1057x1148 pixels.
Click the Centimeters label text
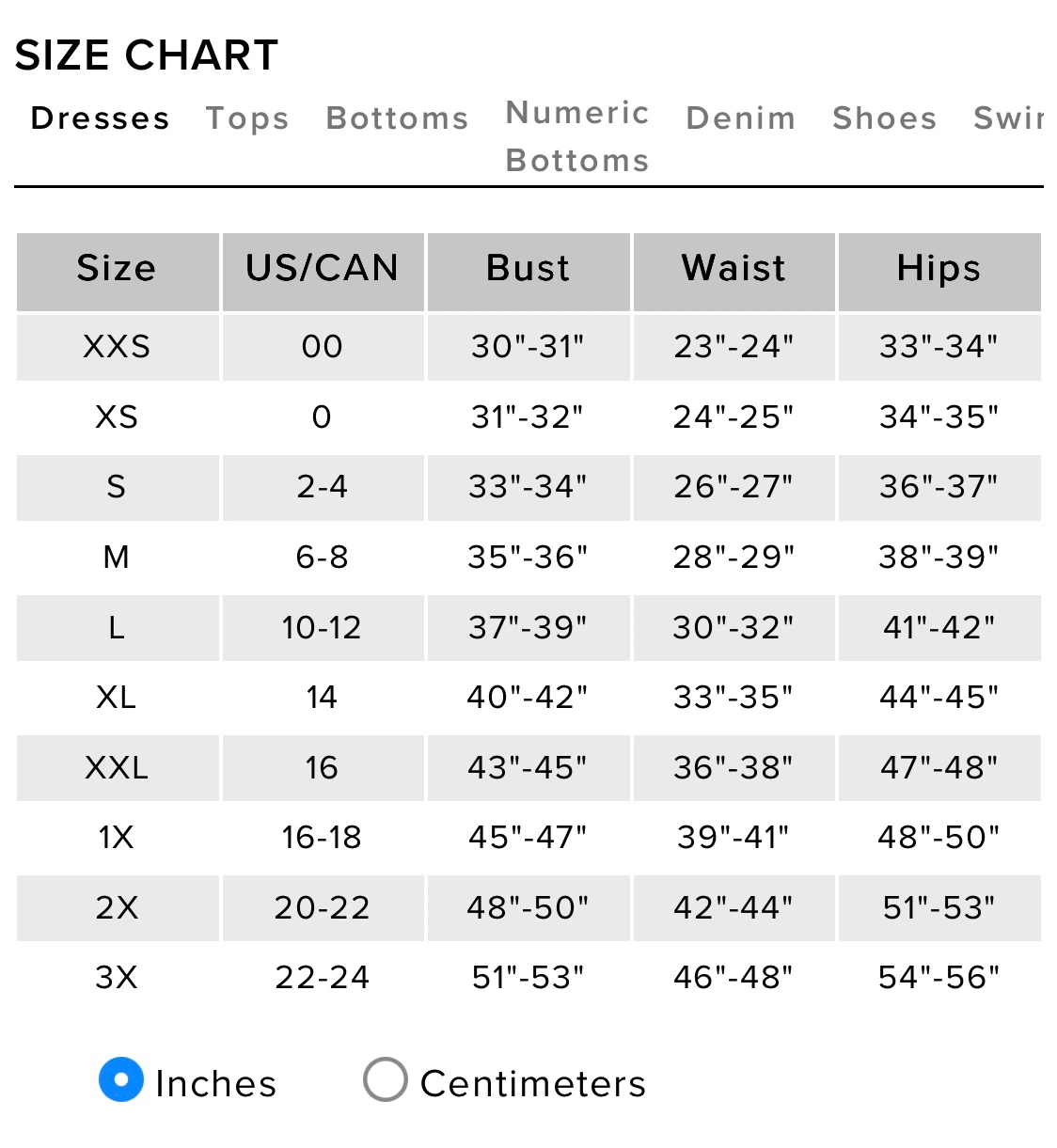pos(533,1084)
